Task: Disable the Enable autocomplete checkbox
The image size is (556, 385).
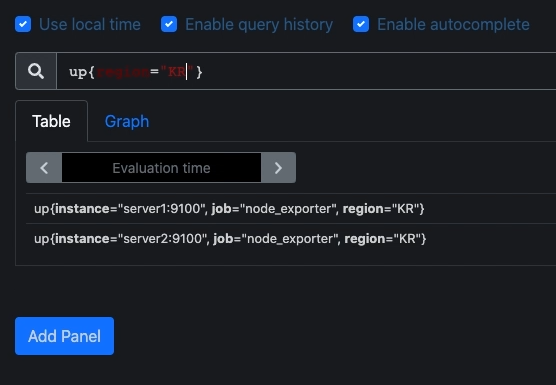Action: pos(361,24)
